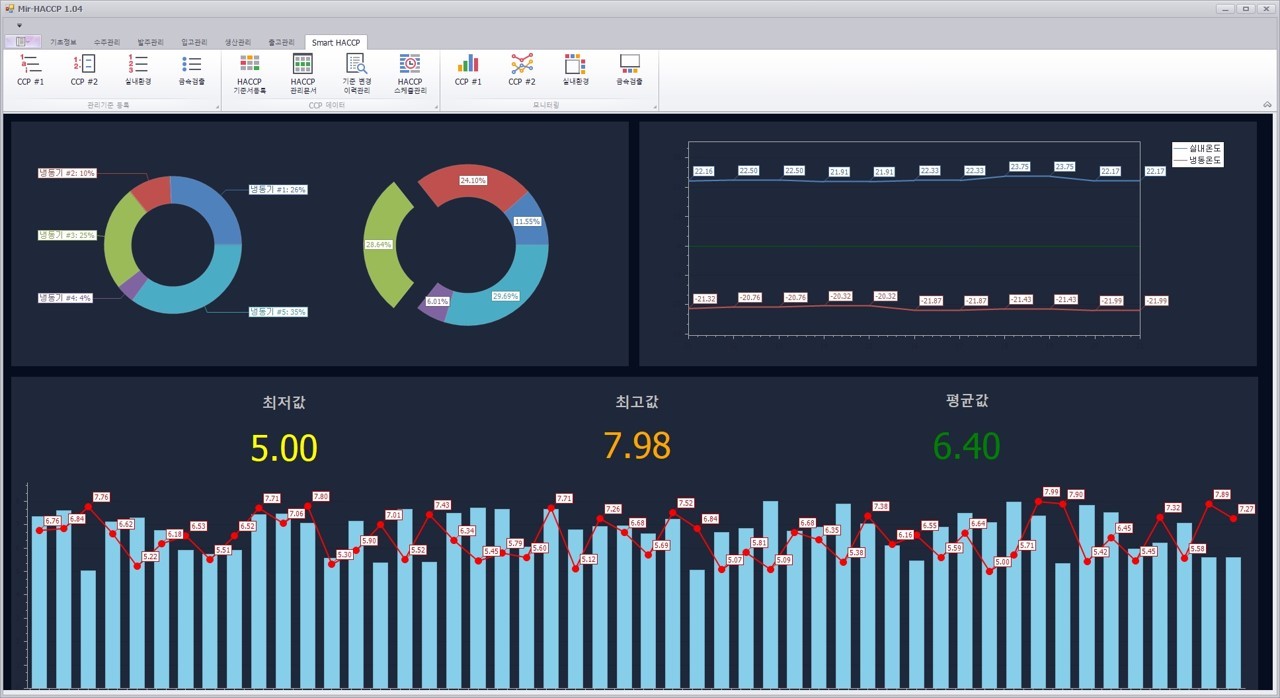Open HACCP 스케줄관리
This screenshot has height=698, width=1280.
coord(410,74)
